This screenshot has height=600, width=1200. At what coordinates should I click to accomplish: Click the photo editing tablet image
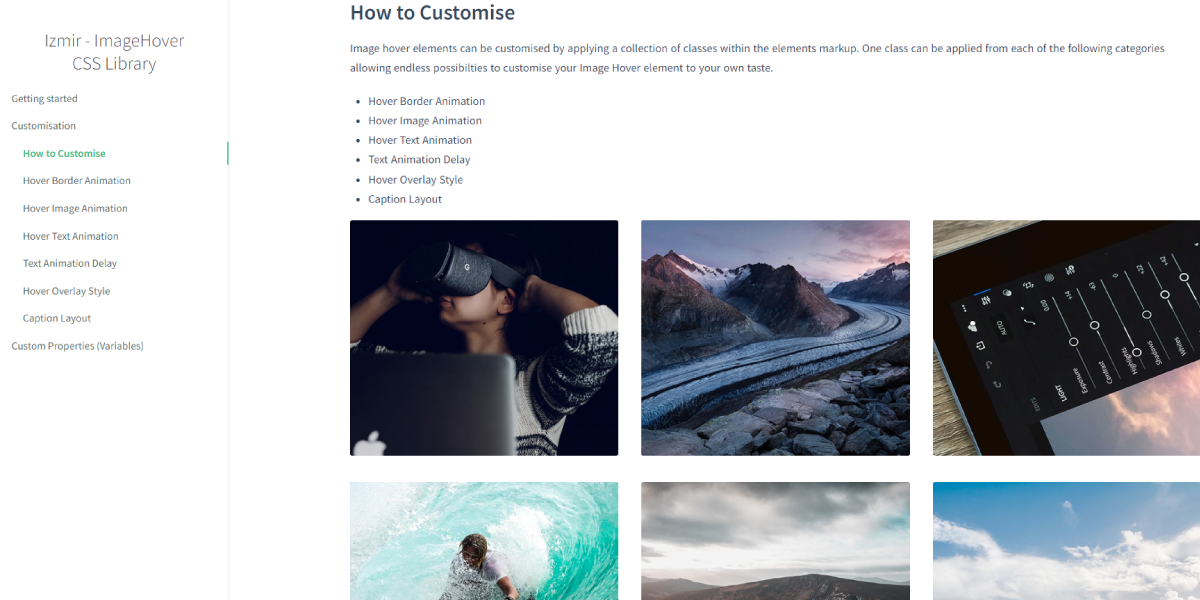coord(1066,338)
